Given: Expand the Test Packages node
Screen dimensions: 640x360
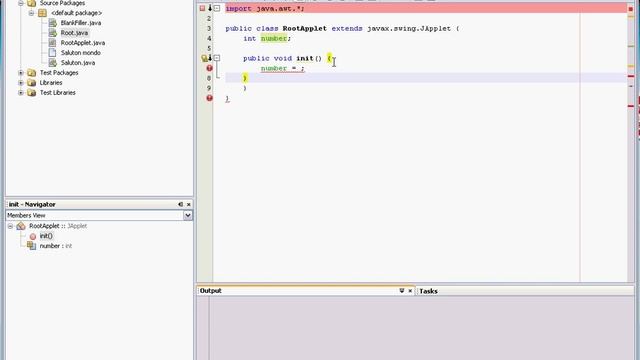Looking at the screenshot, I should pos(21,73).
